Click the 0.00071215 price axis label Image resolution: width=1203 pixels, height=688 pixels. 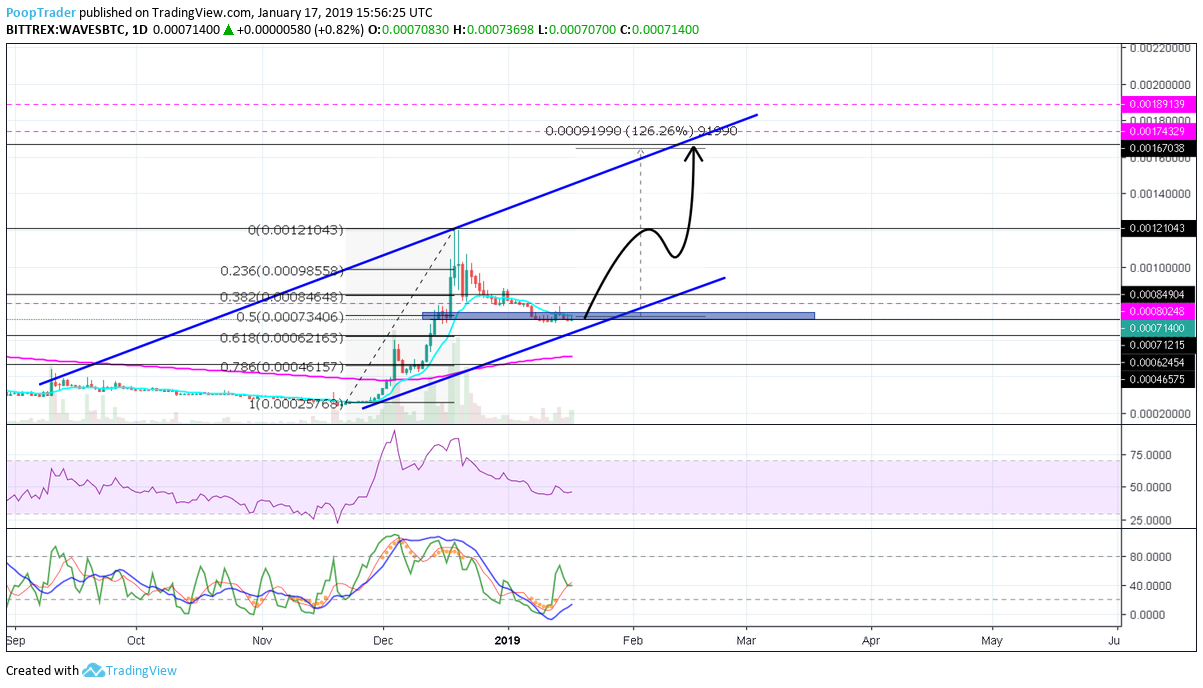[1156, 345]
